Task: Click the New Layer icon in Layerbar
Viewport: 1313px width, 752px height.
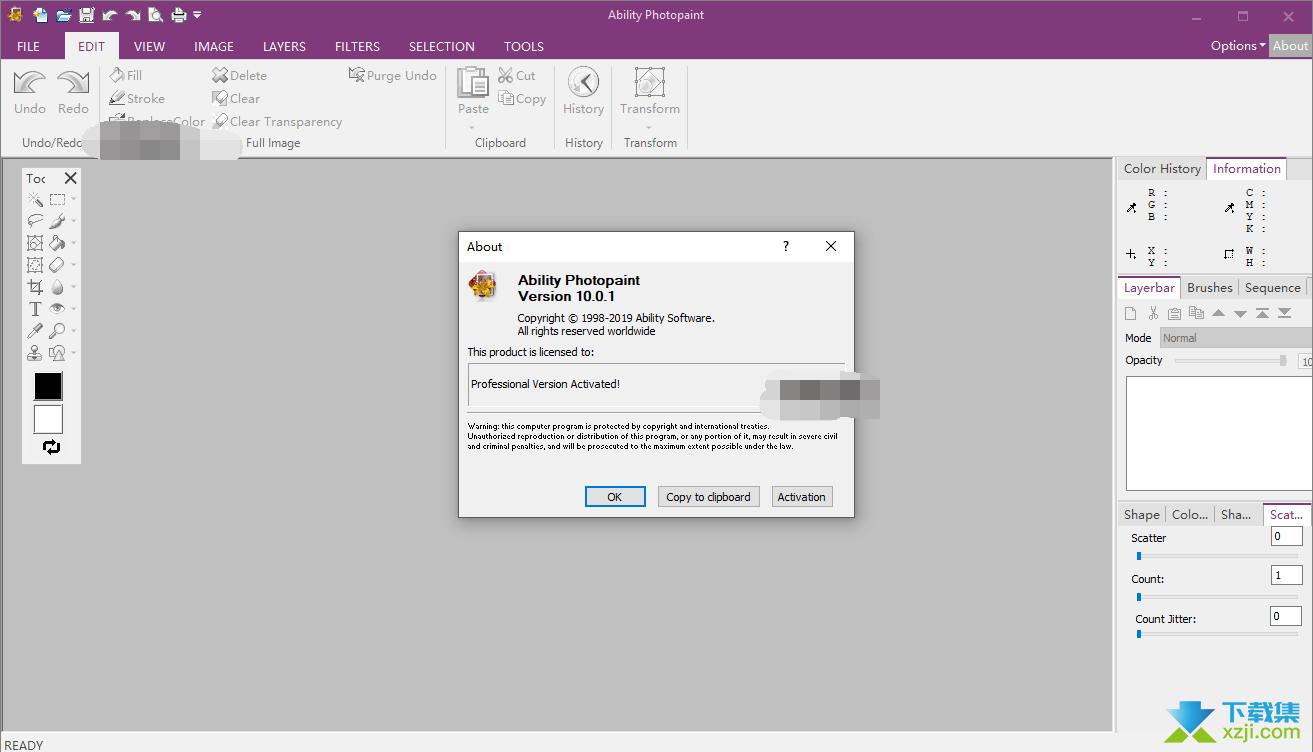Action: tap(1131, 314)
